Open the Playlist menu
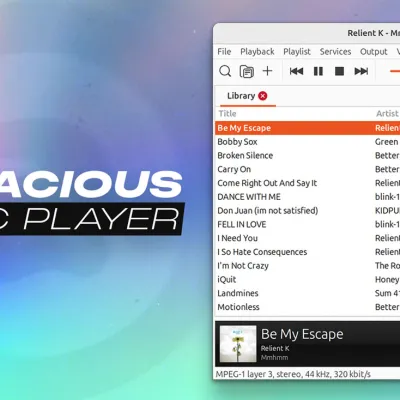 [x=297, y=52]
